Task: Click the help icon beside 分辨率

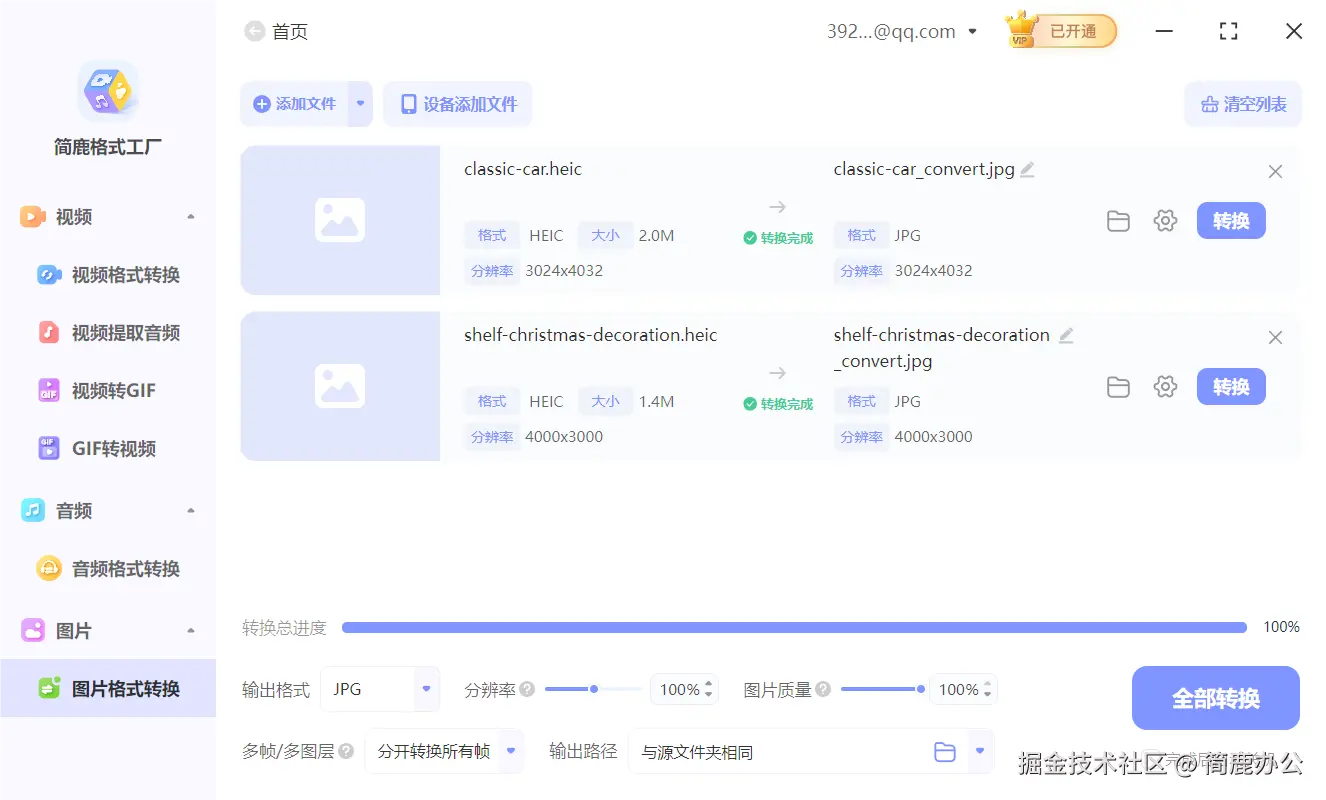Action: (x=527, y=689)
